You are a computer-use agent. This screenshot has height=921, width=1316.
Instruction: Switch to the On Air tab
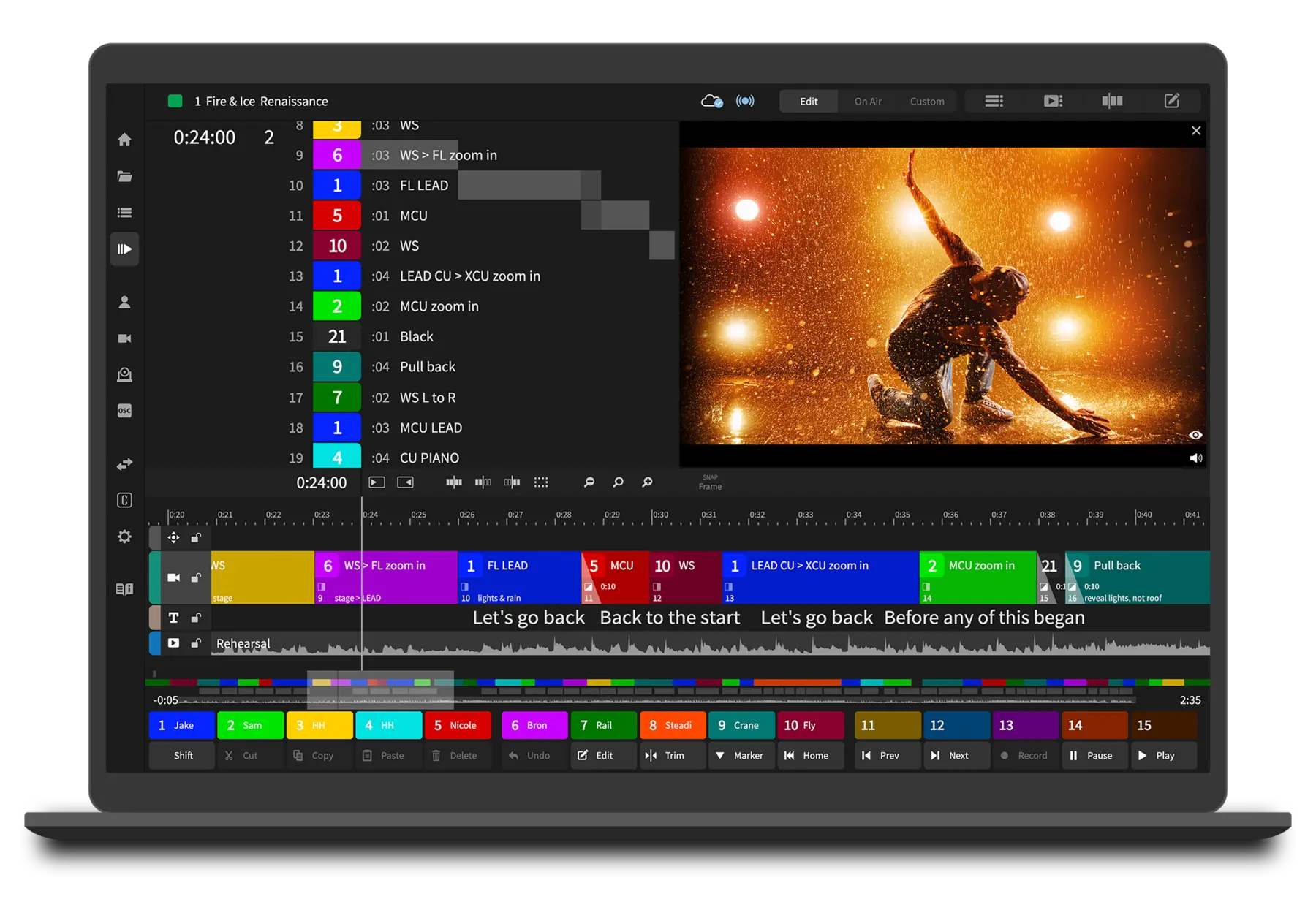pos(868,101)
